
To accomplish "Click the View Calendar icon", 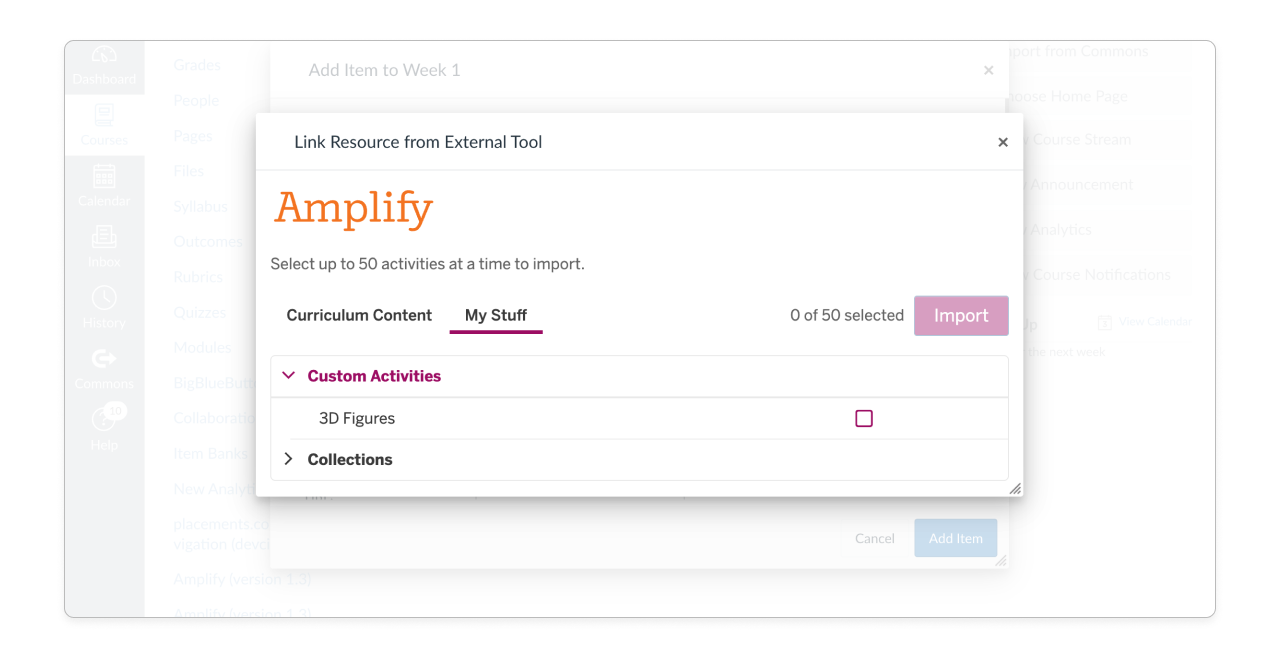I will click(1104, 322).
